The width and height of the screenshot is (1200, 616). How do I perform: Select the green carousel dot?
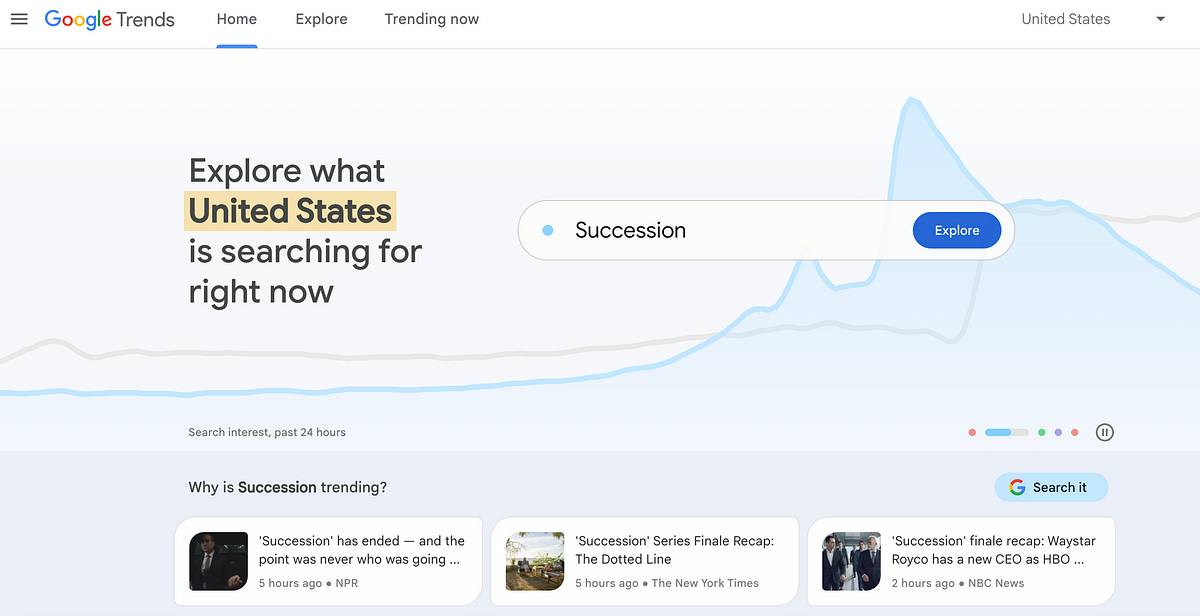coord(1041,432)
